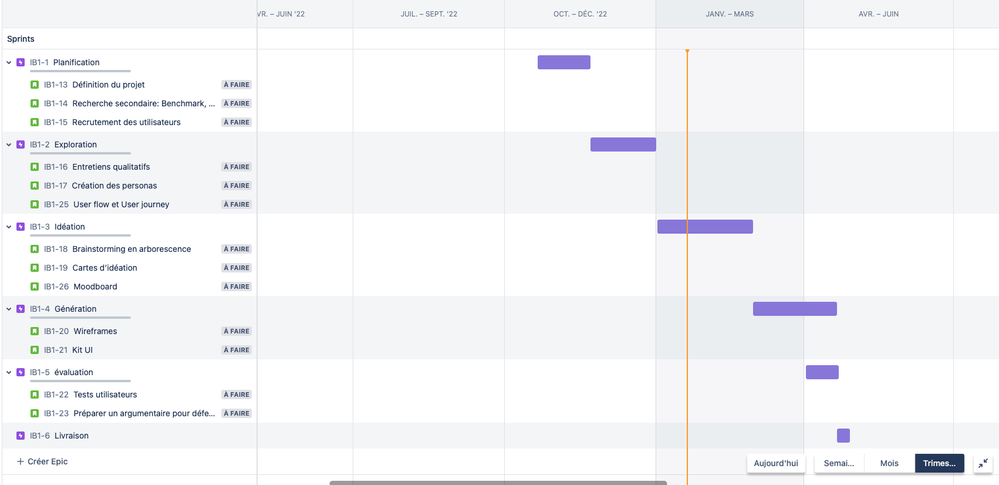Open status À FAIRE for Définition du projet
This screenshot has height=485, width=999.
[236, 85]
